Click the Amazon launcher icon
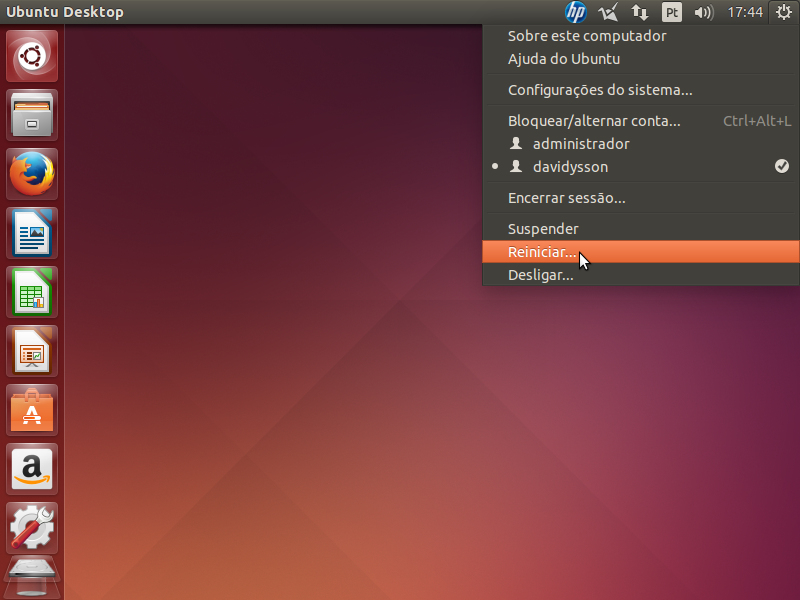The image size is (800, 600). [x=33, y=469]
